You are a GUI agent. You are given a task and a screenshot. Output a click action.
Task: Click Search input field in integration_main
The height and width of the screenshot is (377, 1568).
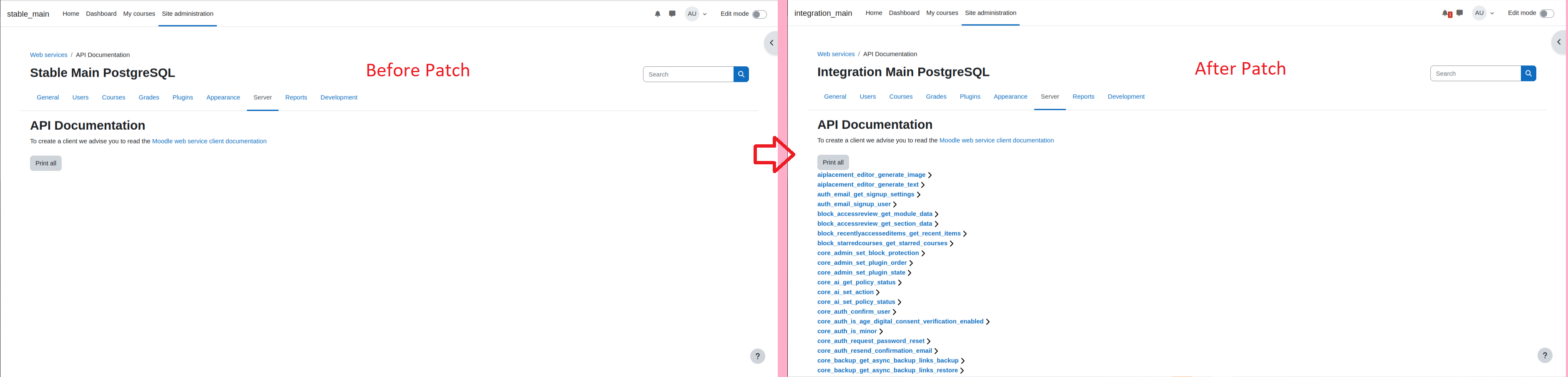click(x=1475, y=74)
